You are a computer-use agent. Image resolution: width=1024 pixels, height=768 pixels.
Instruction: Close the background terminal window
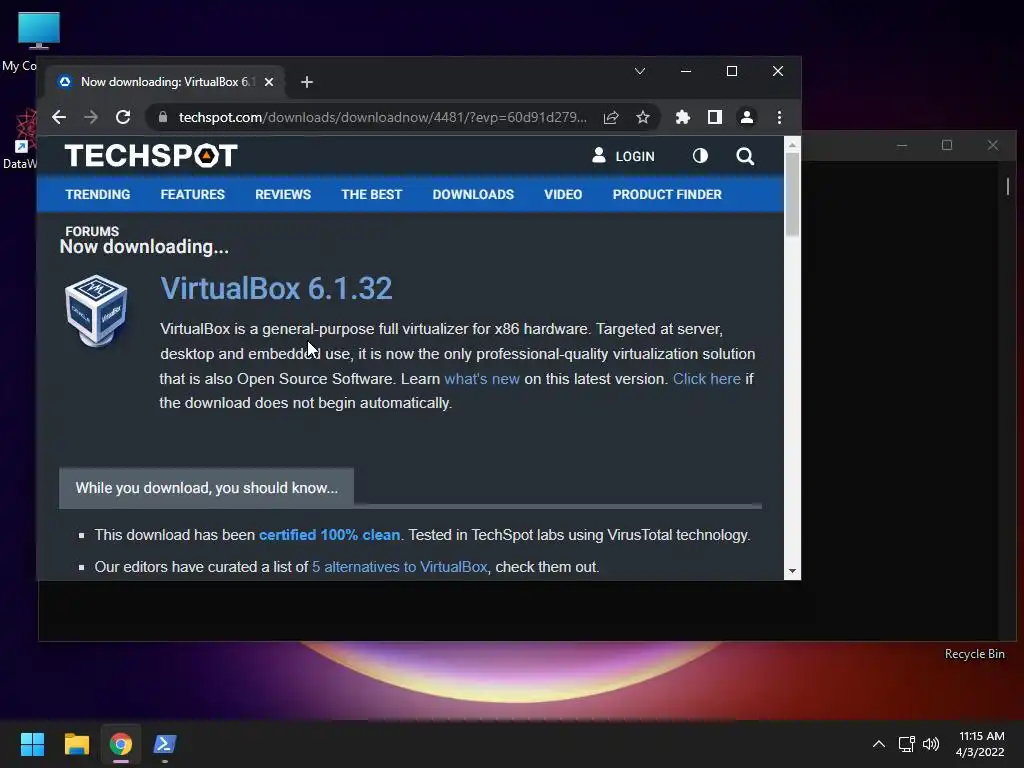(993, 145)
